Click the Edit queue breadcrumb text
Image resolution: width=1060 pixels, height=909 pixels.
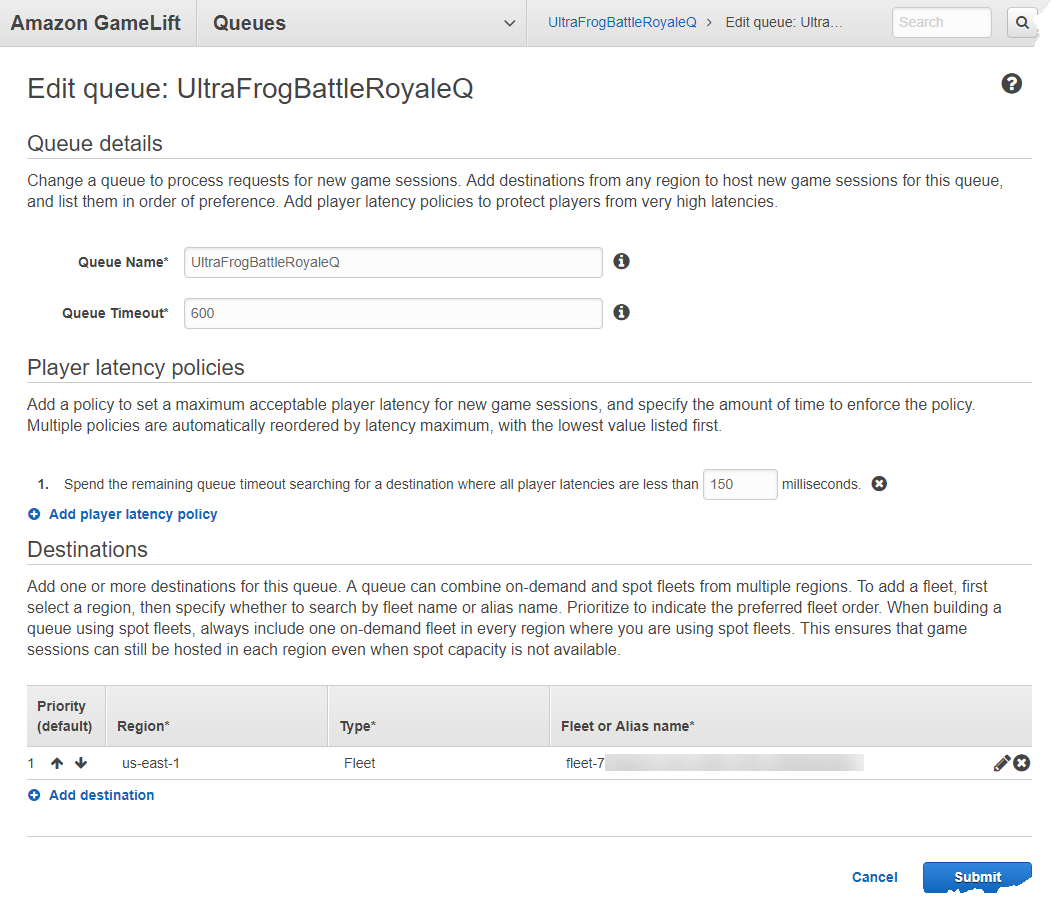[x=784, y=22]
